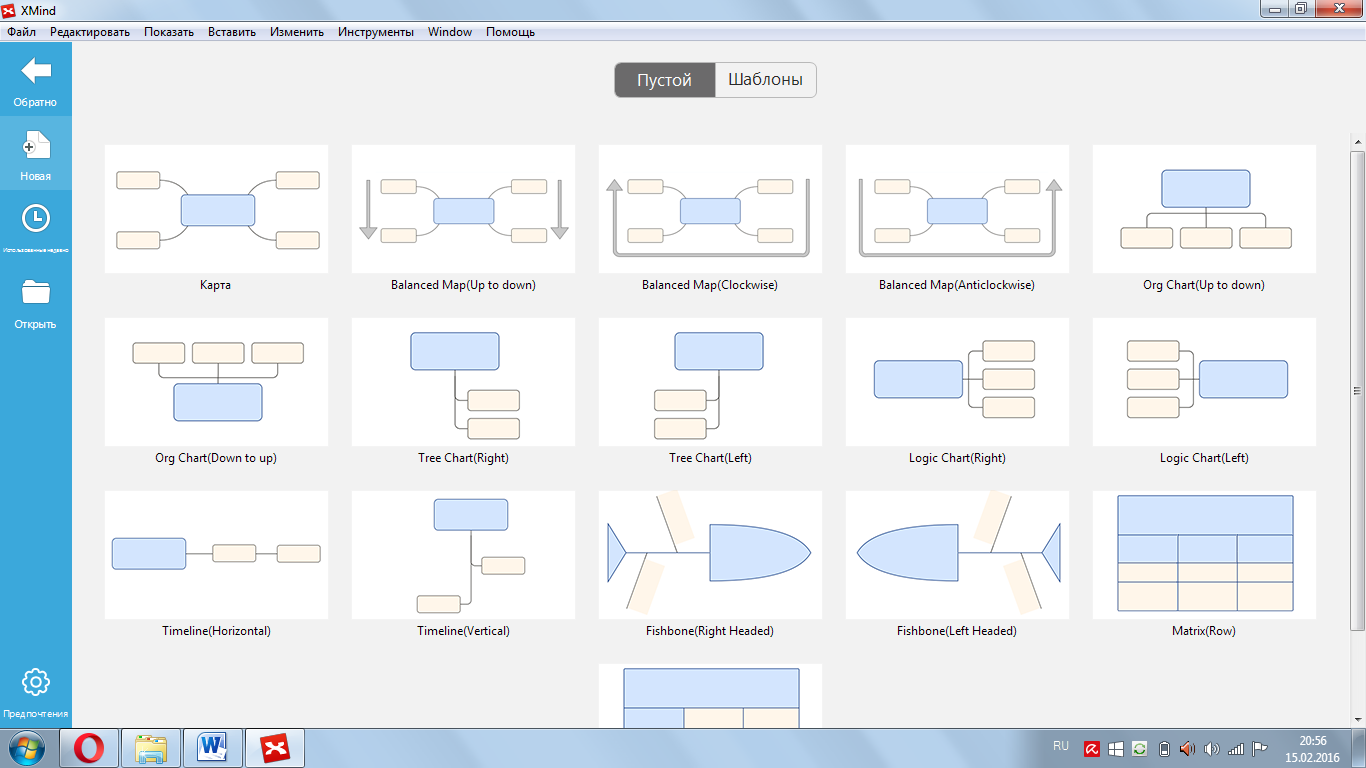Open Preferences gear icon in sidebar
Viewport: 1366px width, 768px height.
pos(36,682)
